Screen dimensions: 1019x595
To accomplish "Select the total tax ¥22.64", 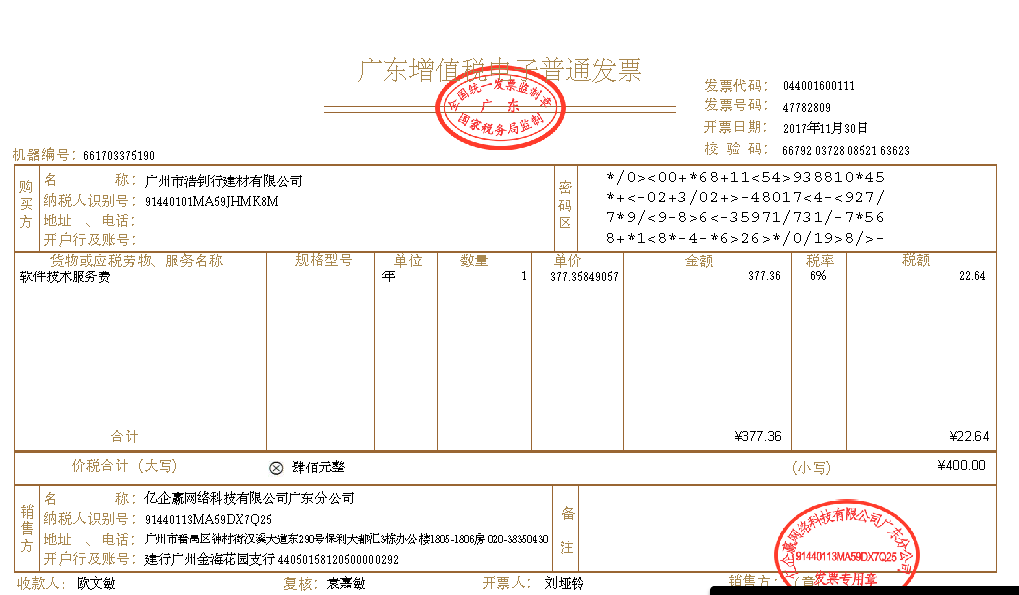I will coord(970,437).
